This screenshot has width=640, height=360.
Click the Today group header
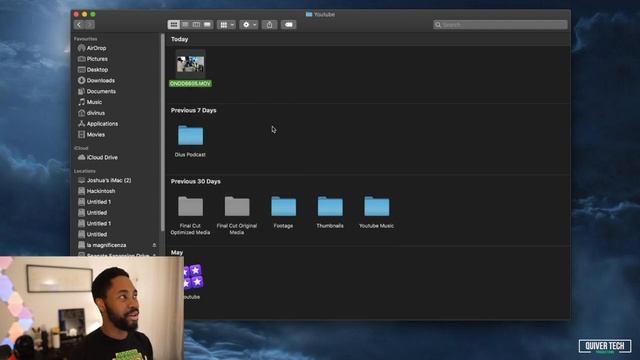pyautogui.click(x=180, y=40)
